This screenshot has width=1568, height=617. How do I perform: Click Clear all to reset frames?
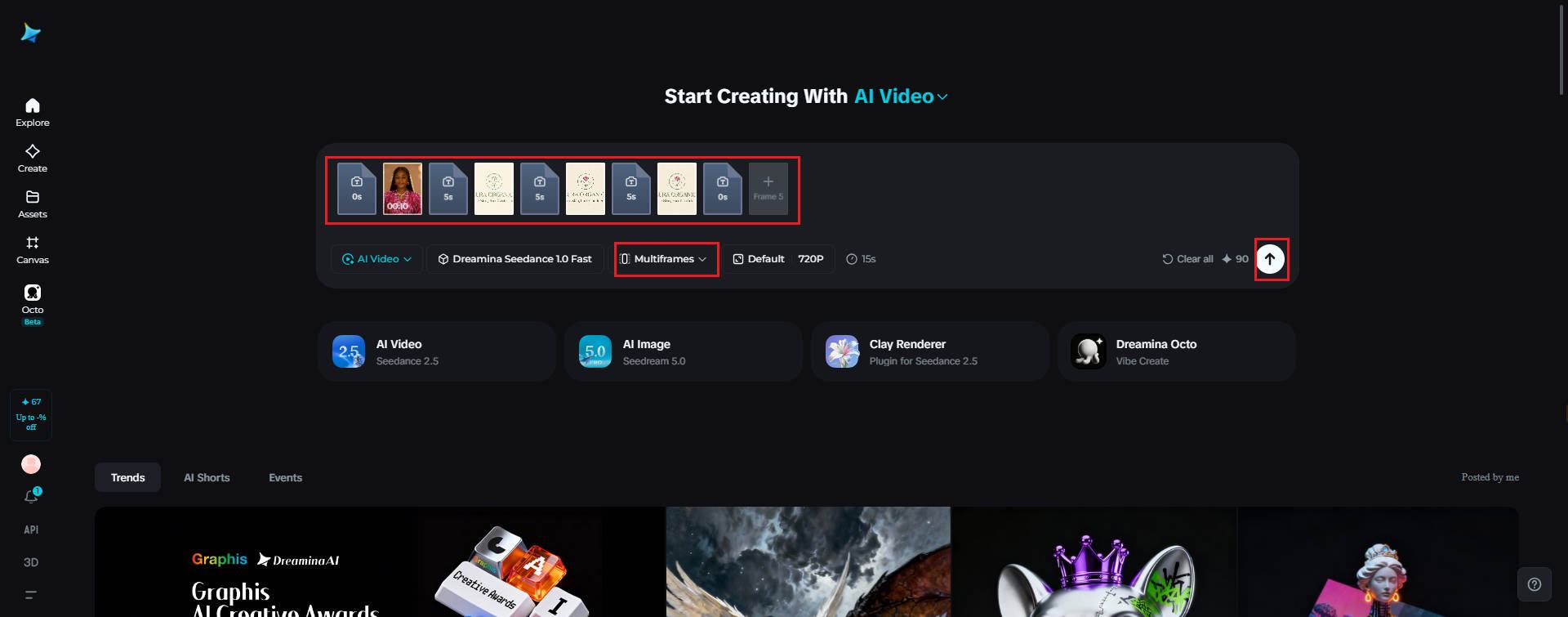pos(1187,259)
